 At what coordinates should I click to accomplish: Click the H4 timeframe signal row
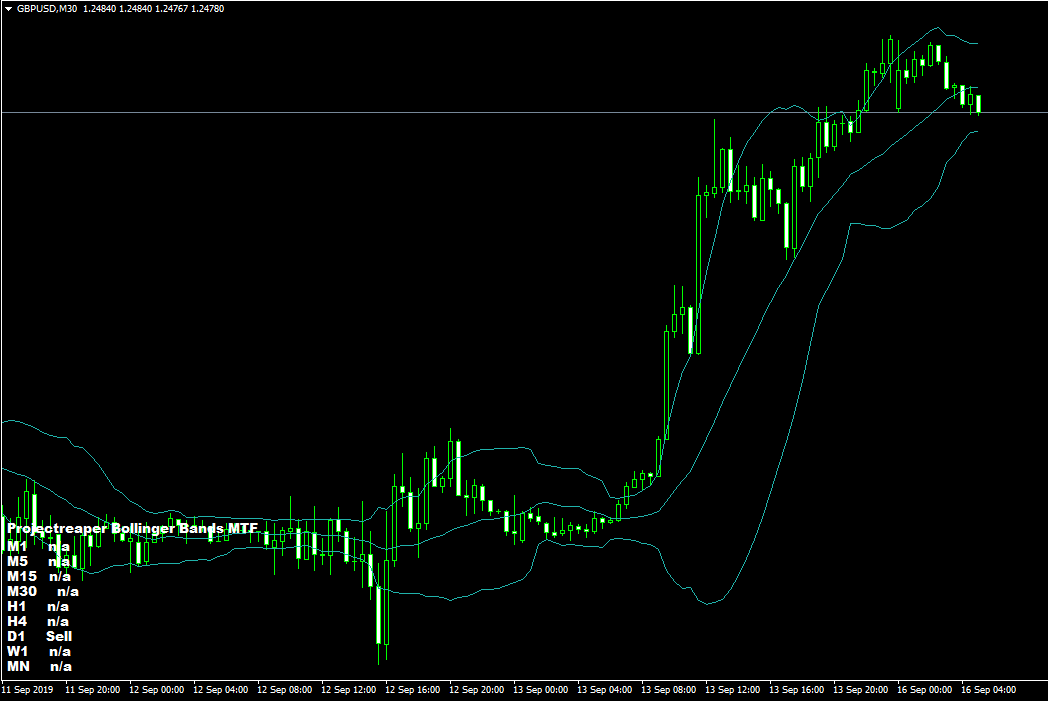click(x=38, y=622)
